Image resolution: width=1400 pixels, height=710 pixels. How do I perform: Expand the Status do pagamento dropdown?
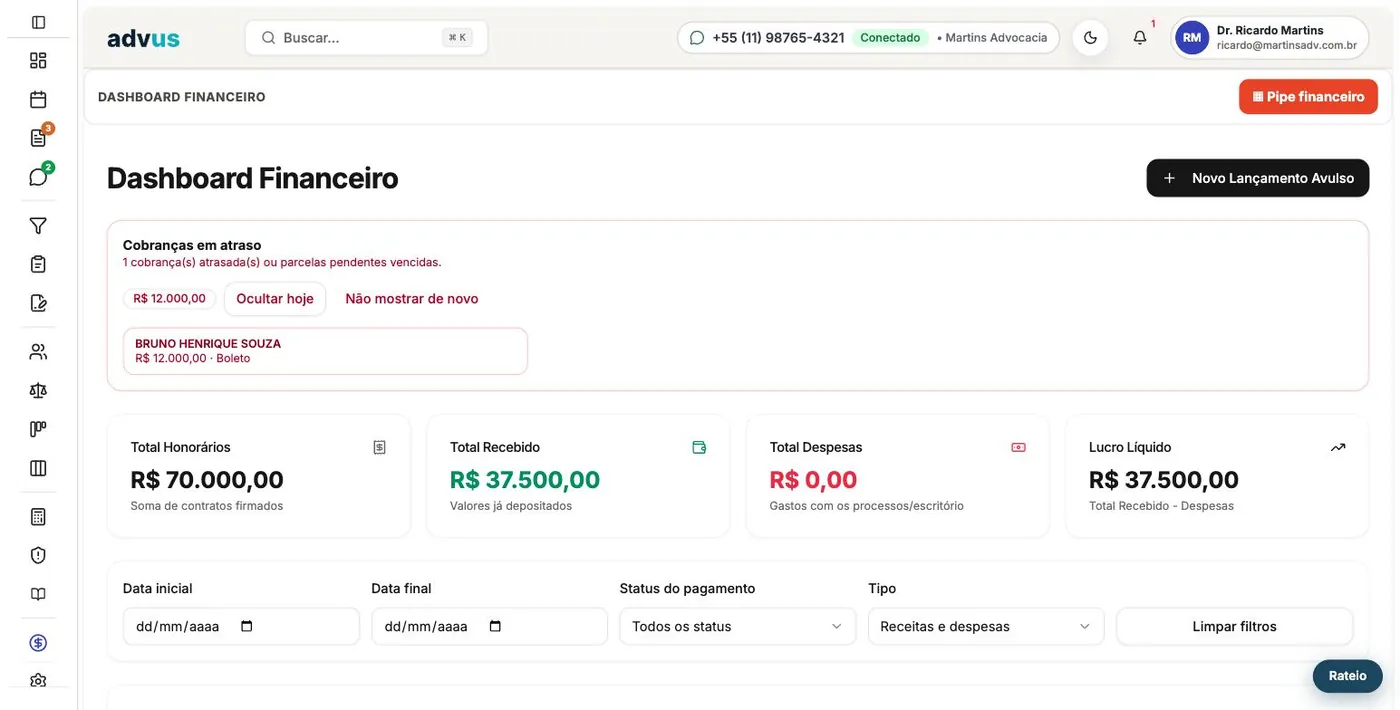pos(738,626)
